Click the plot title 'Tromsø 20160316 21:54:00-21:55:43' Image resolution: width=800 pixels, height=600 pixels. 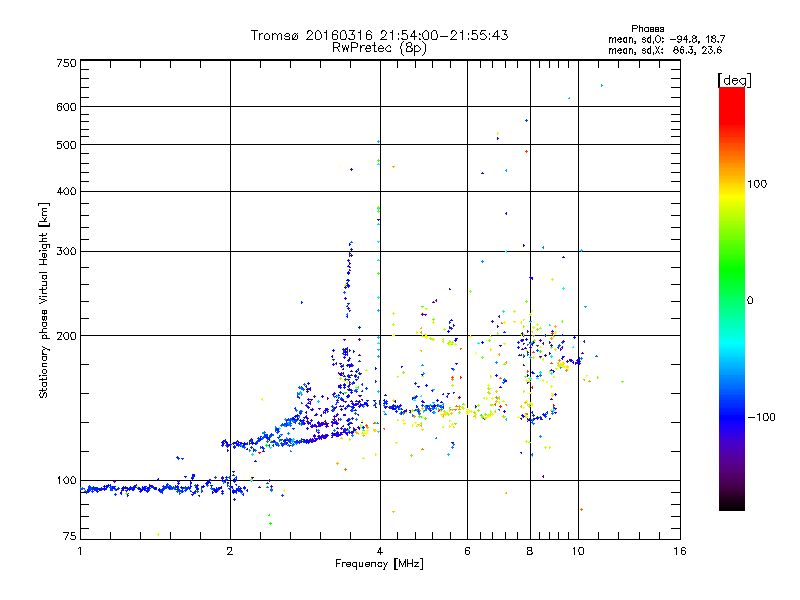point(379,35)
